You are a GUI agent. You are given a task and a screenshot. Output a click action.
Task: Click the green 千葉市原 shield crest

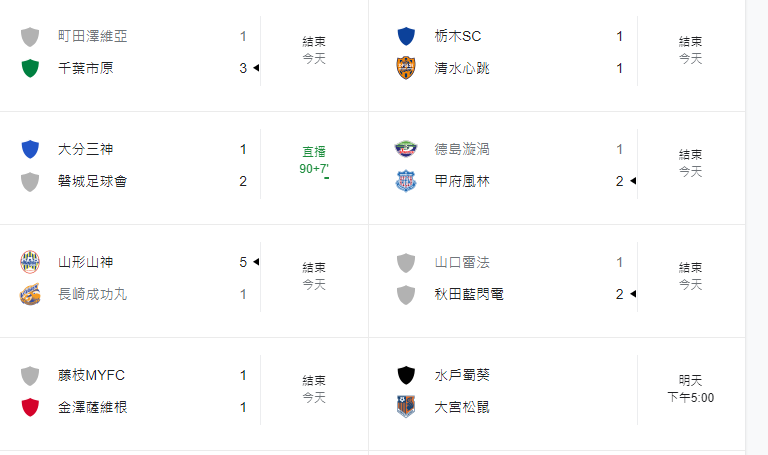click(x=30, y=68)
